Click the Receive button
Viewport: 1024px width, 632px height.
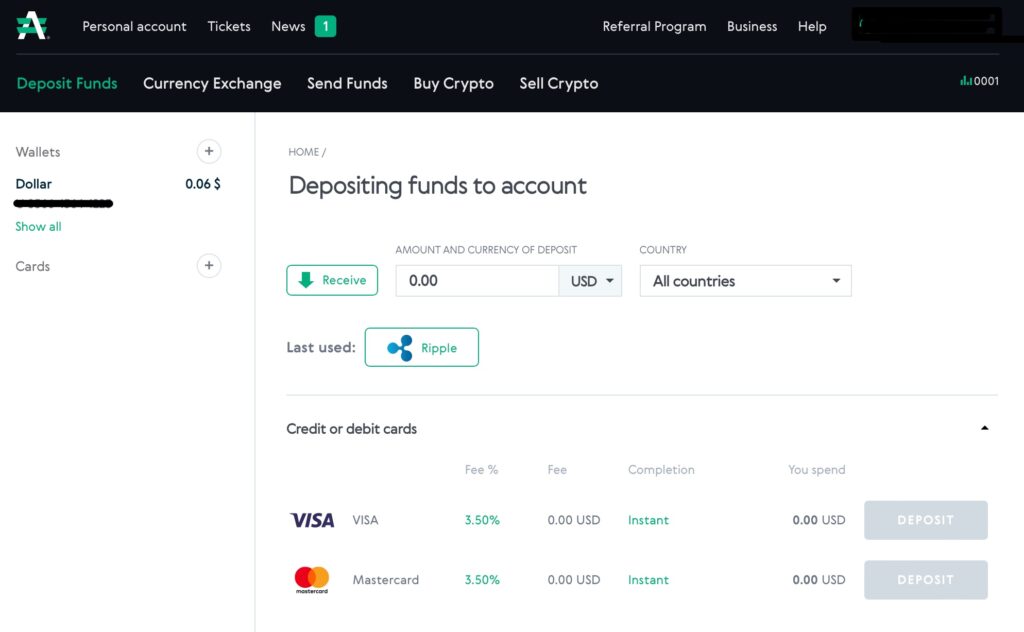332,281
